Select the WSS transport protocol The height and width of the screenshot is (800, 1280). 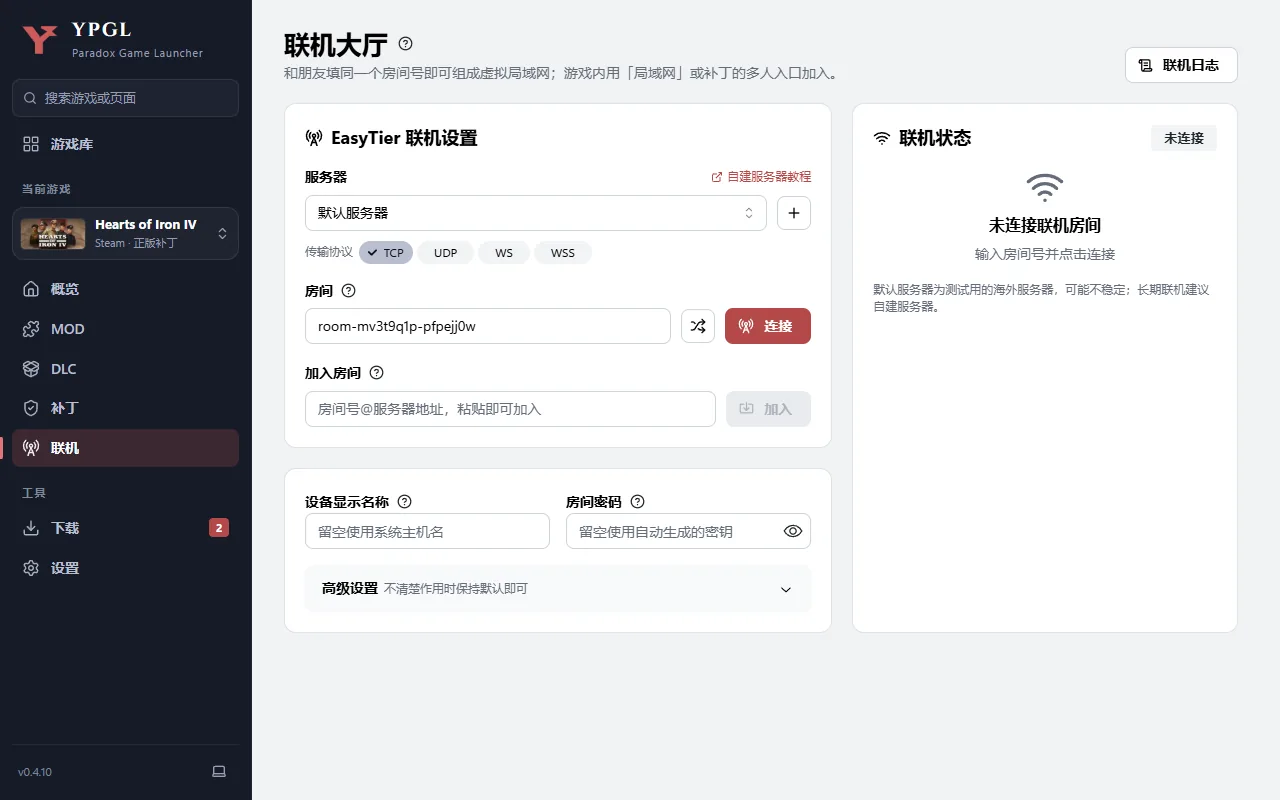pyautogui.click(x=563, y=253)
